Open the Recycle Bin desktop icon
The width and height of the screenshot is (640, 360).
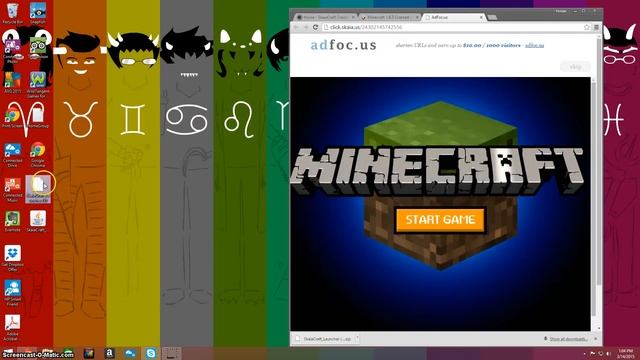click(x=12, y=13)
